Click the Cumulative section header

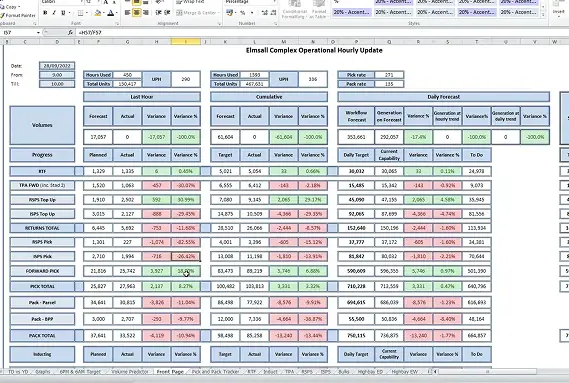(269, 97)
